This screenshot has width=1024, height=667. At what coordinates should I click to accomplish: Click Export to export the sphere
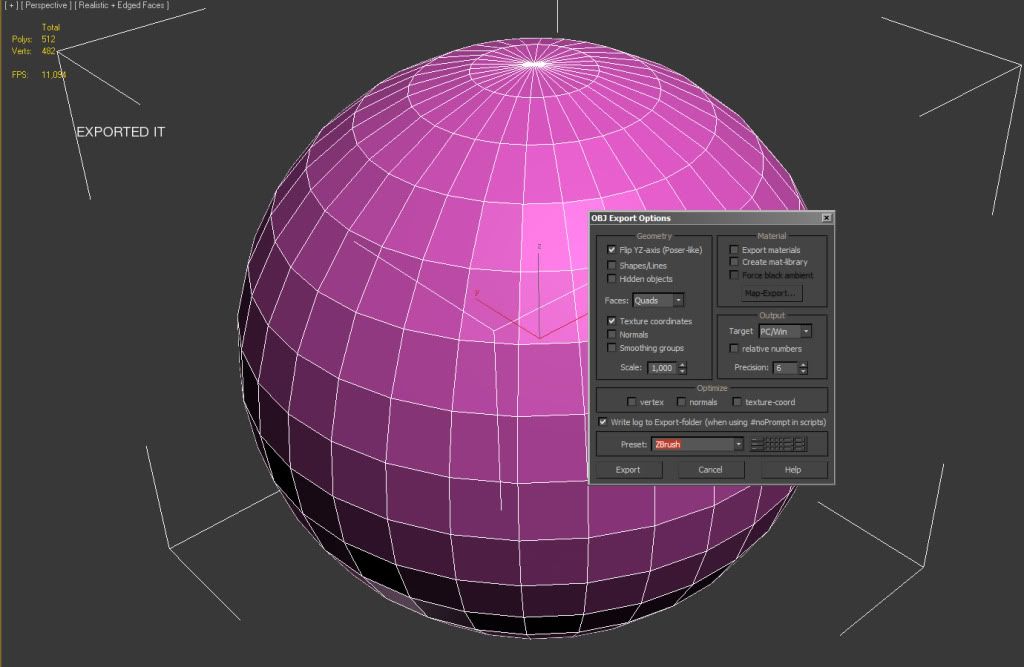pos(628,470)
